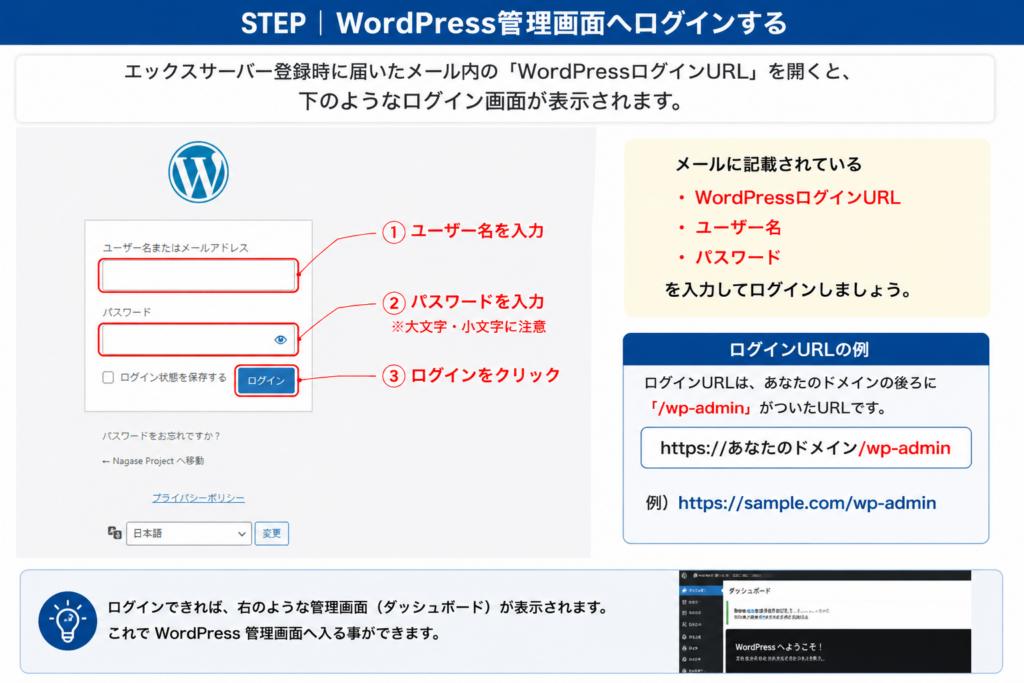
Task: Click the ダッシュボード heading in the thumbnail
Action: click(x=750, y=591)
